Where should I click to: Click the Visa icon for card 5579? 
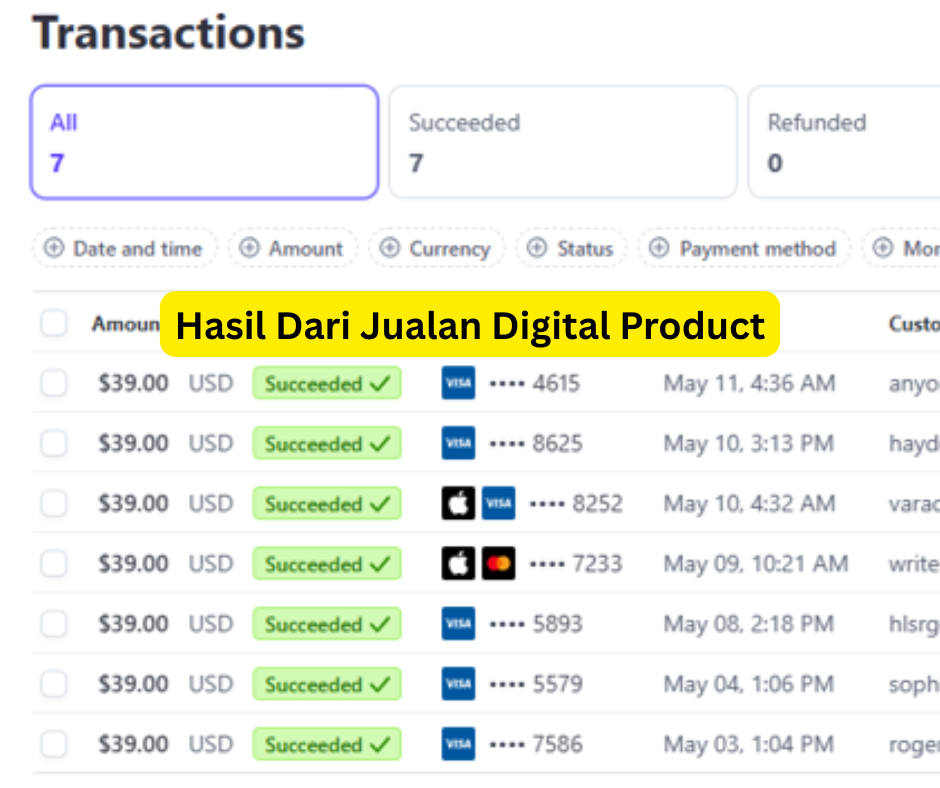click(x=458, y=684)
